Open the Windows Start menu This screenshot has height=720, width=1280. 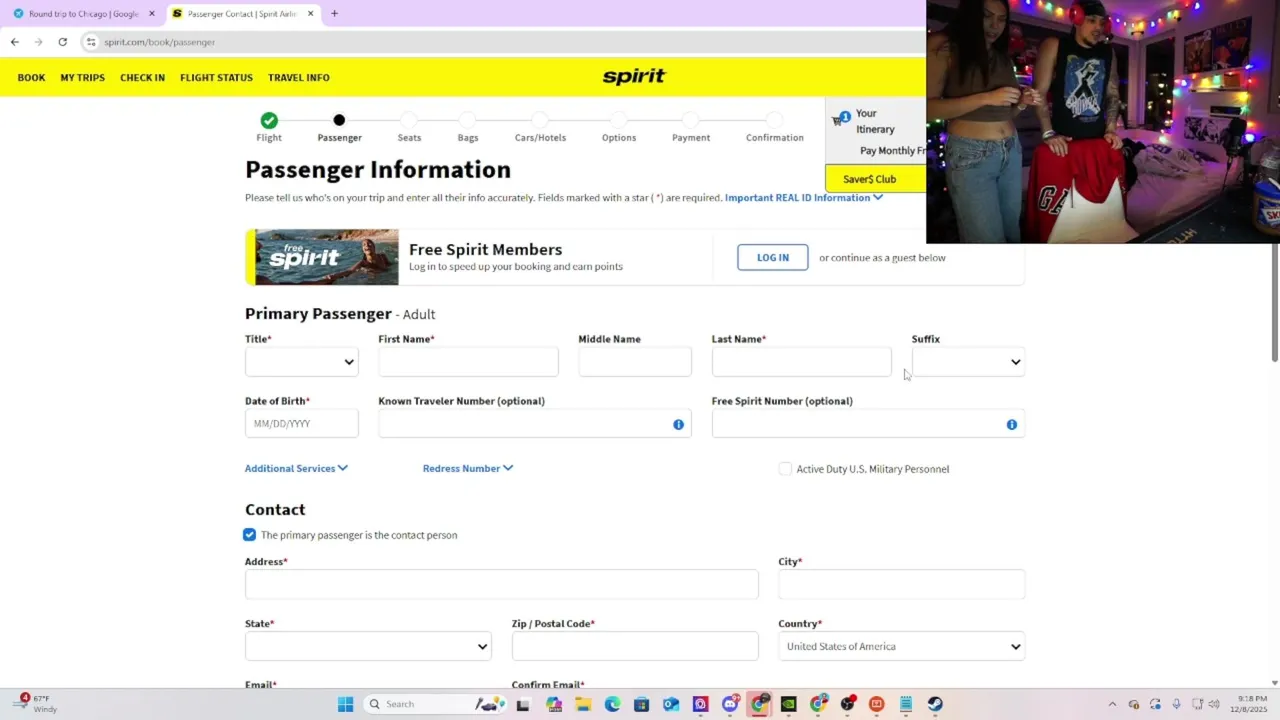(x=345, y=704)
